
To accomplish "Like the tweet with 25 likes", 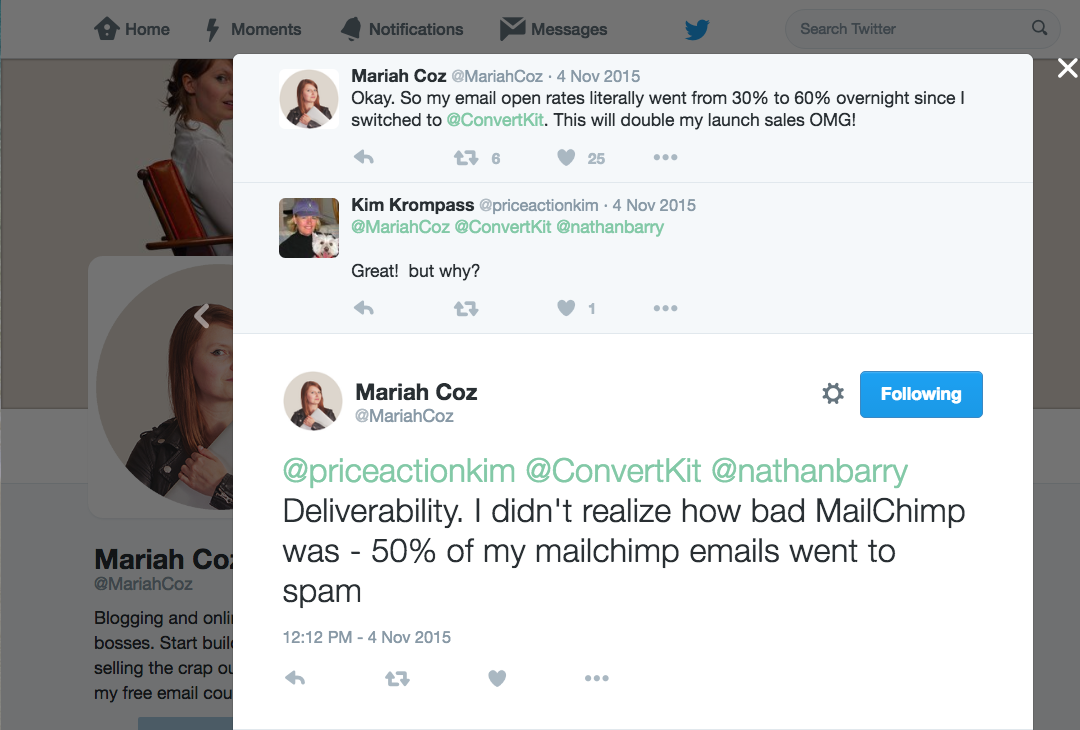I will tap(565, 158).
